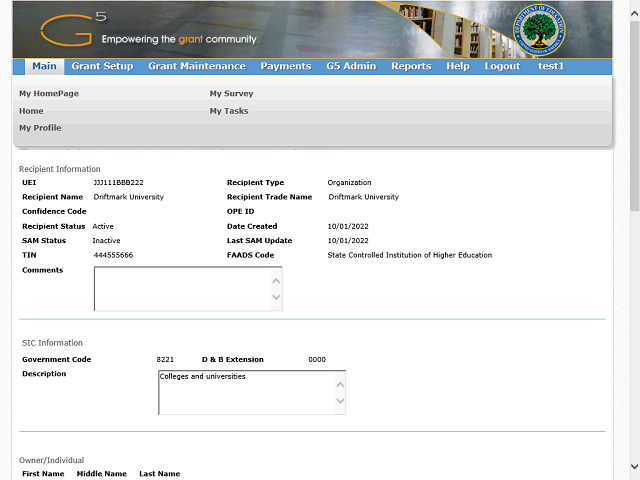Open the My Profile link
The height and width of the screenshot is (480, 640).
40,128
